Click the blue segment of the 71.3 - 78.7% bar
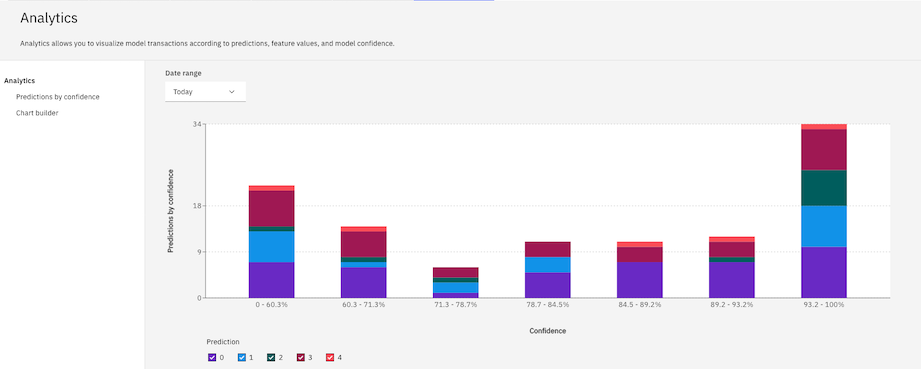This screenshot has height=369, width=921. click(456, 287)
